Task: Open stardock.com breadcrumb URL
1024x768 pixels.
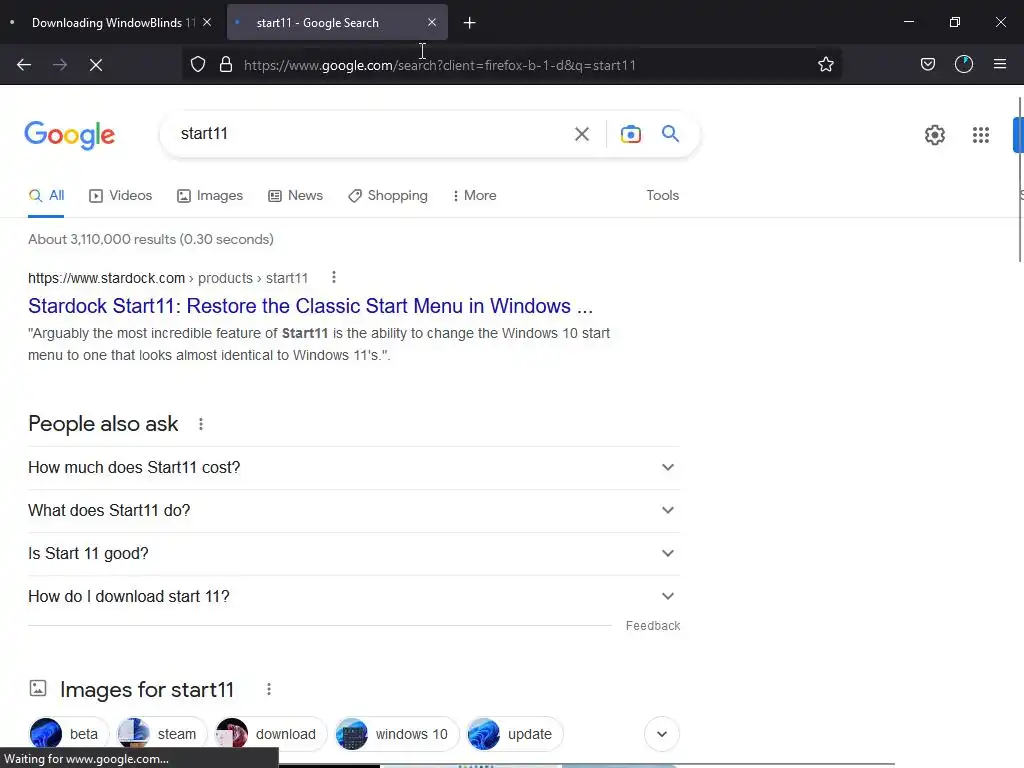Action: [x=168, y=278]
